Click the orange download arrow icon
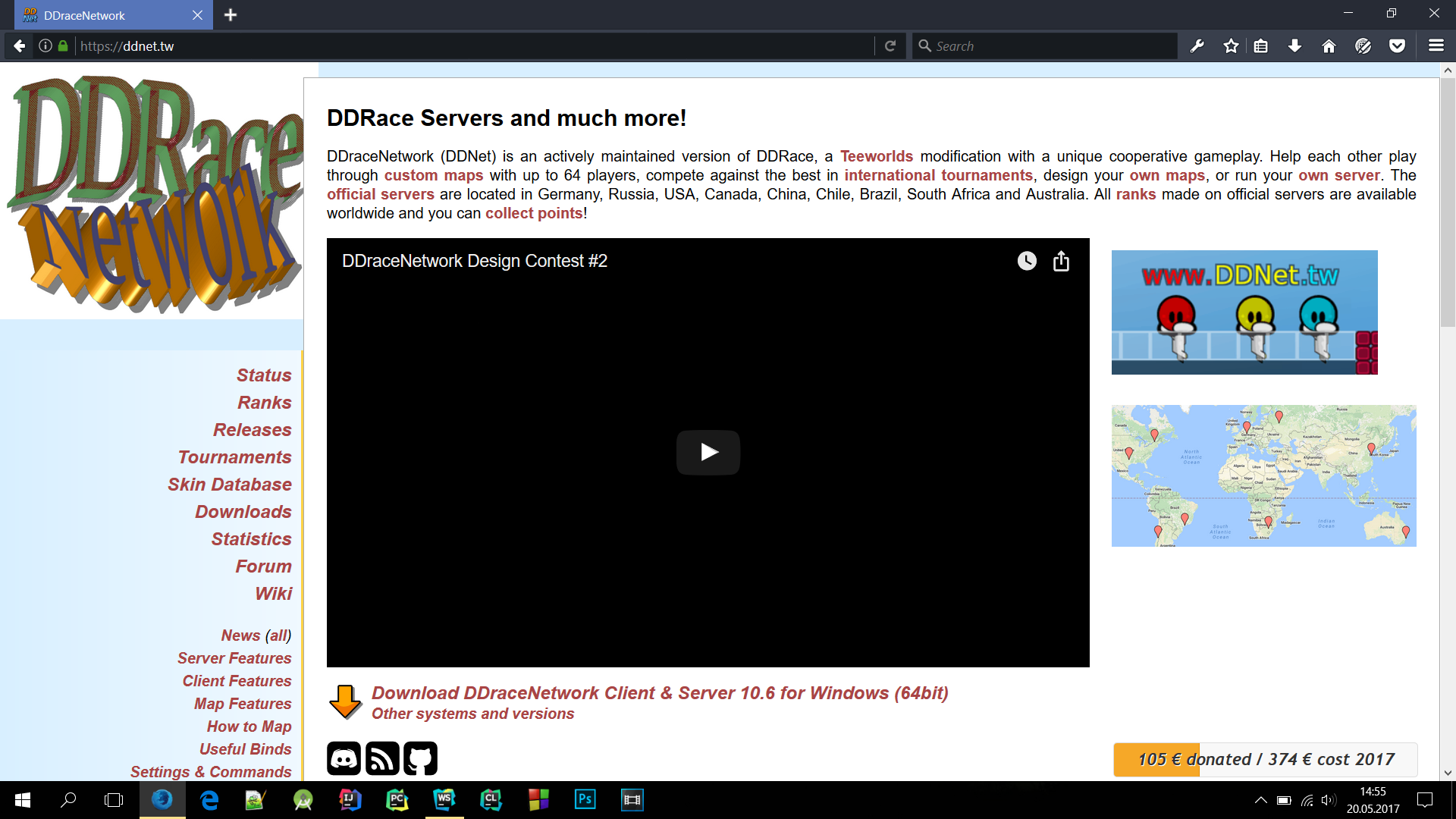The height and width of the screenshot is (819, 1456). (x=345, y=701)
